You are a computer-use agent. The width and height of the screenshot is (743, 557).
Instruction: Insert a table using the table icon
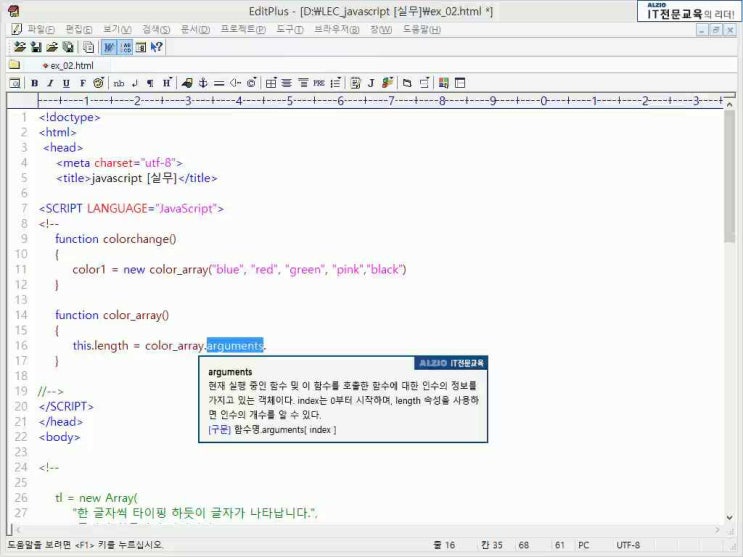coord(271,83)
